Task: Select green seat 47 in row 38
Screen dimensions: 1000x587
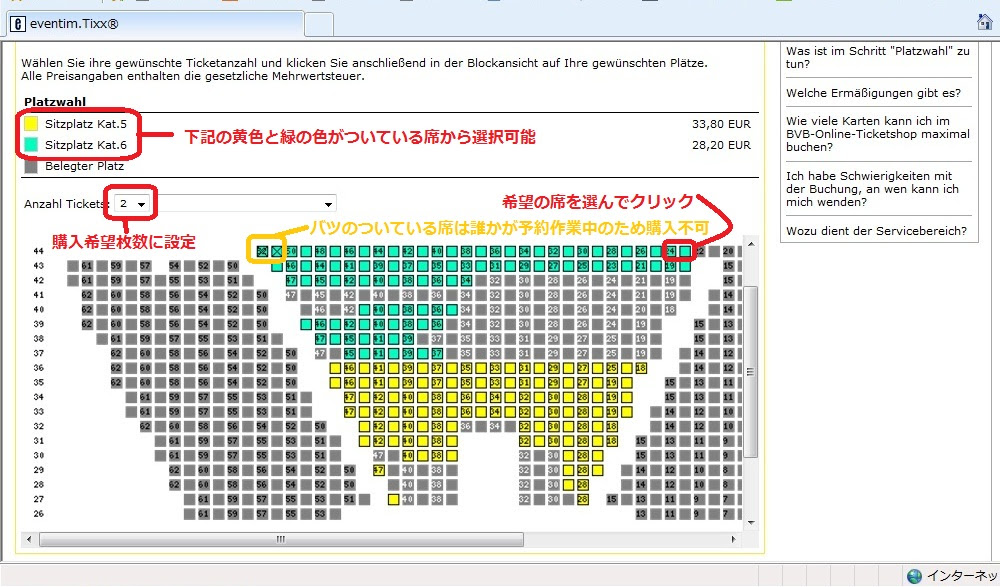Action: (x=320, y=339)
